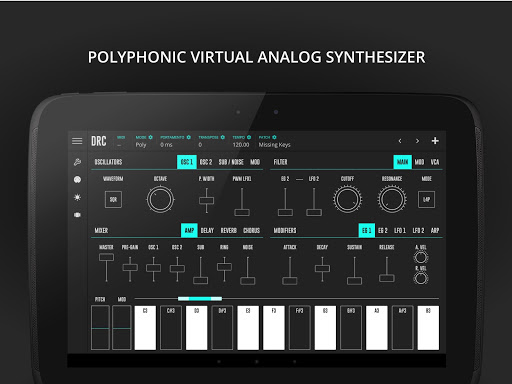Switch to the OSC 2 tab

206,162
